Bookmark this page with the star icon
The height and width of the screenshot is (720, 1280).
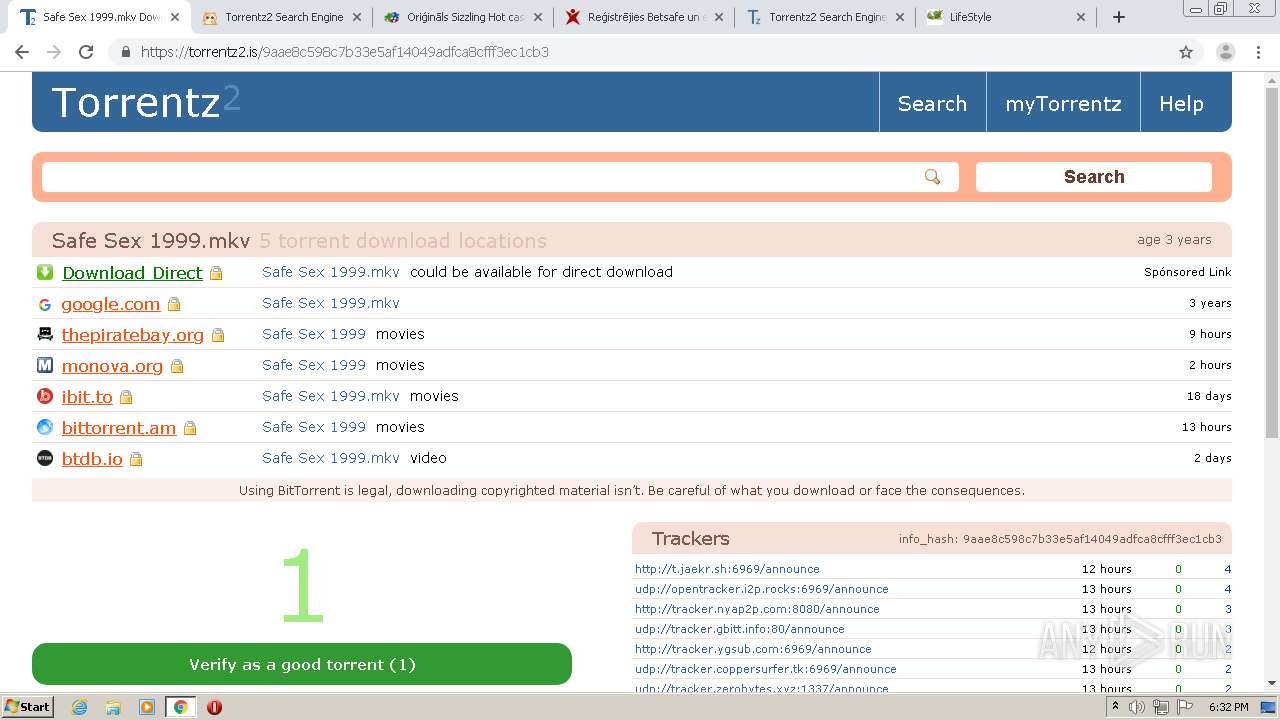(1186, 52)
